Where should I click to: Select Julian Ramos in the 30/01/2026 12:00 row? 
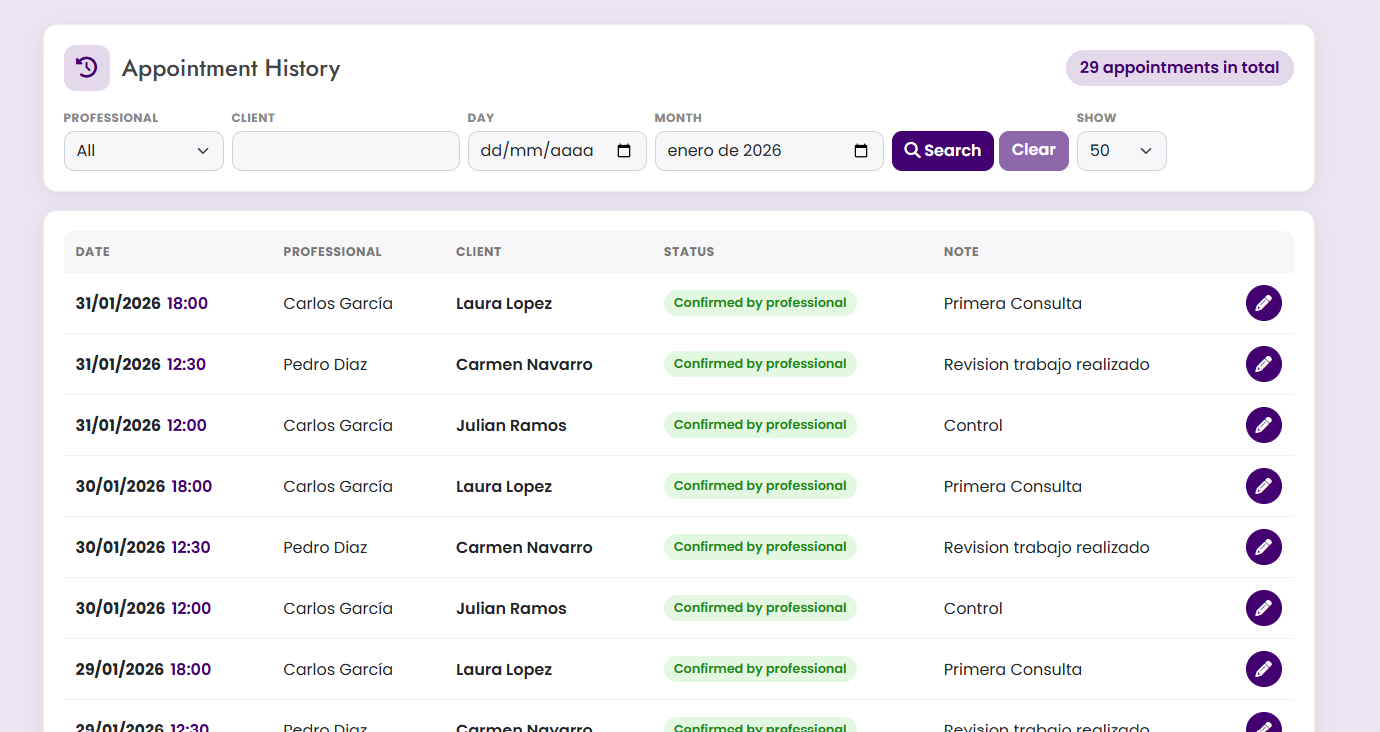[511, 609]
